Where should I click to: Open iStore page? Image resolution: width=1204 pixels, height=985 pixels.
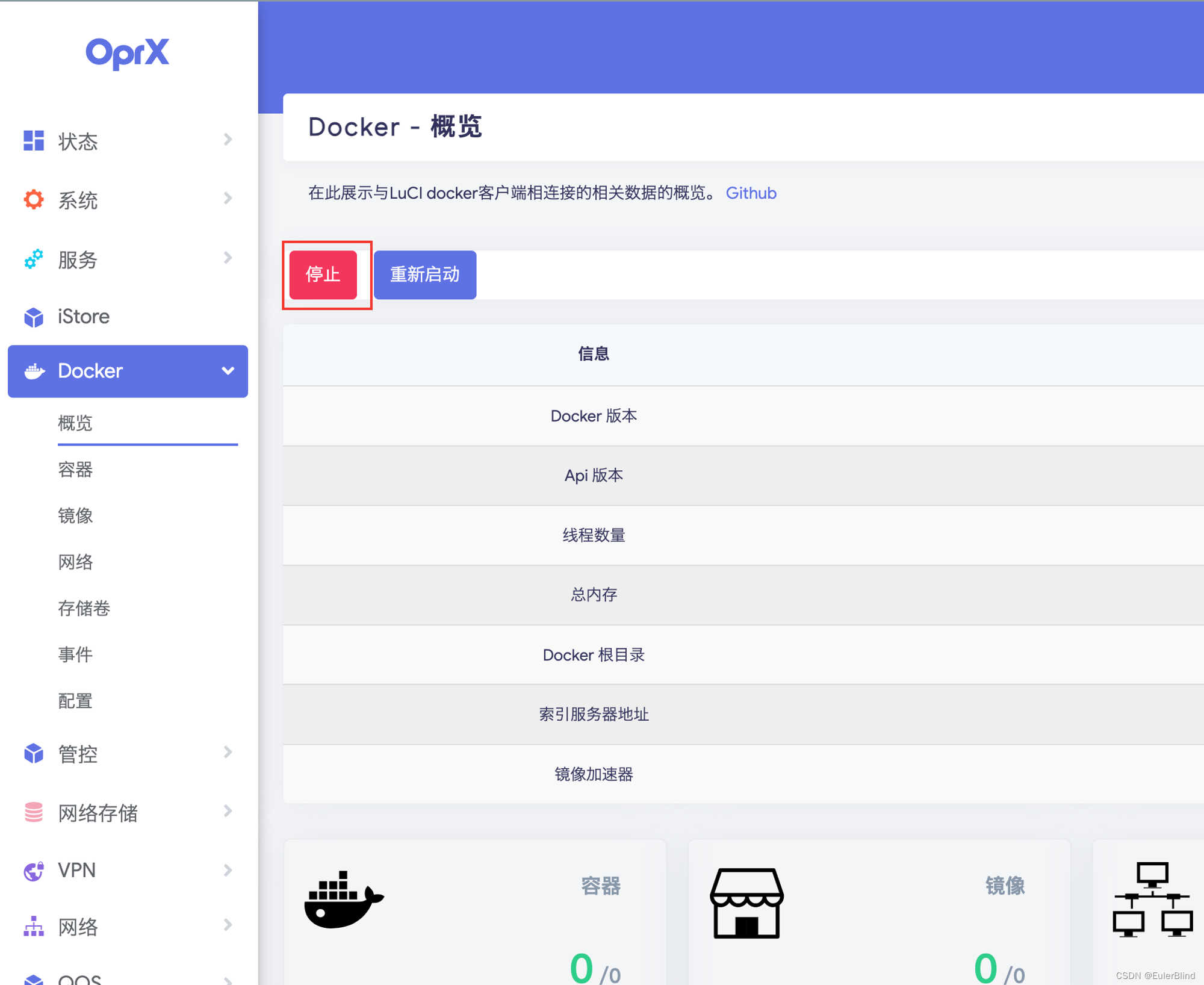[x=128, y=317]
